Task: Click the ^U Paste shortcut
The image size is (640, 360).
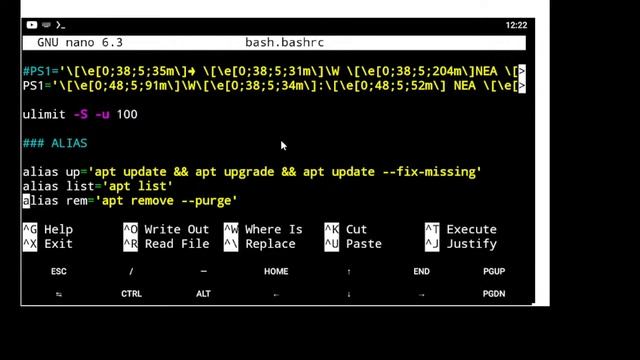Action: point(353,244)
